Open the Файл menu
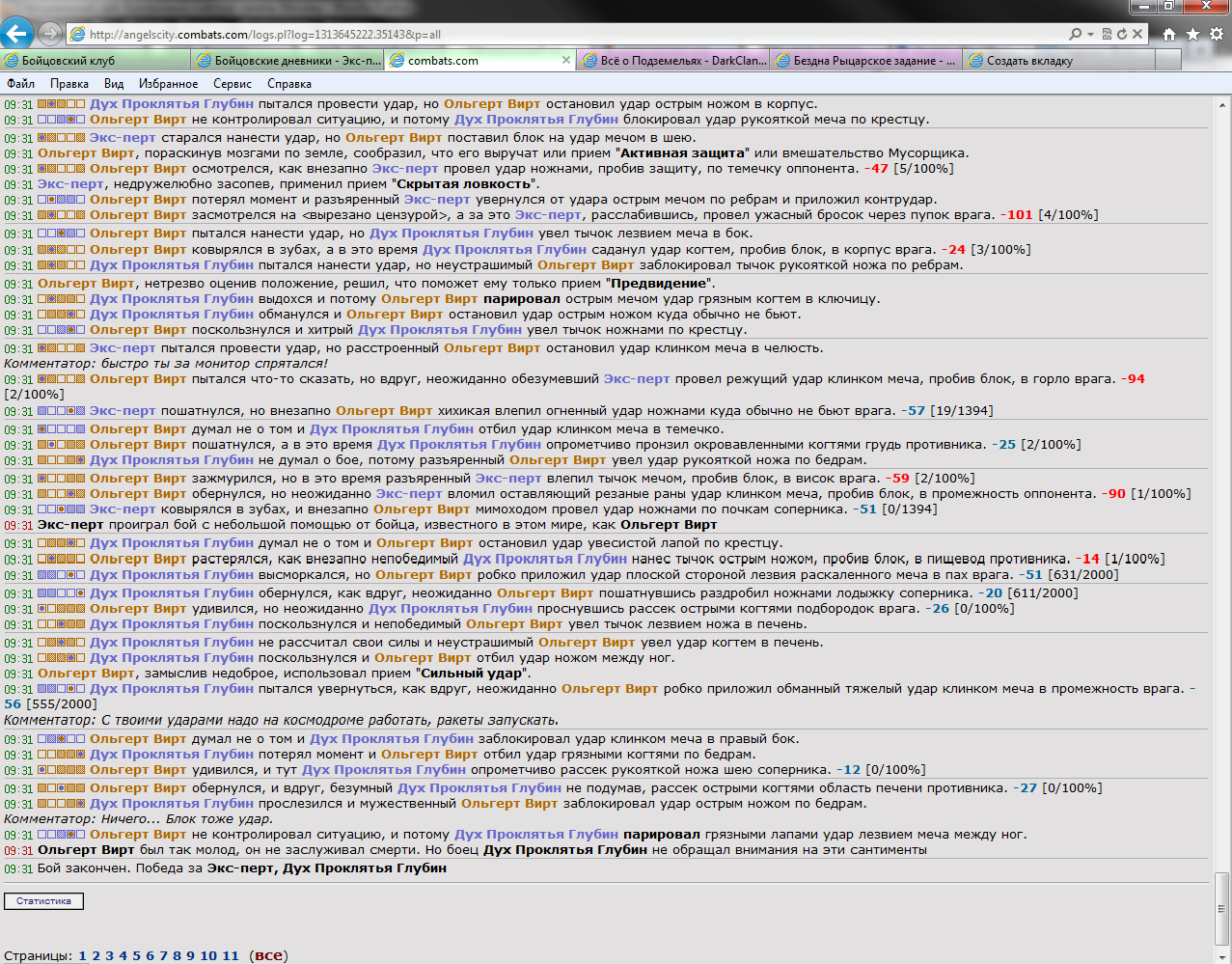Viewport: 1232px width, 964px height. (20, 84)
